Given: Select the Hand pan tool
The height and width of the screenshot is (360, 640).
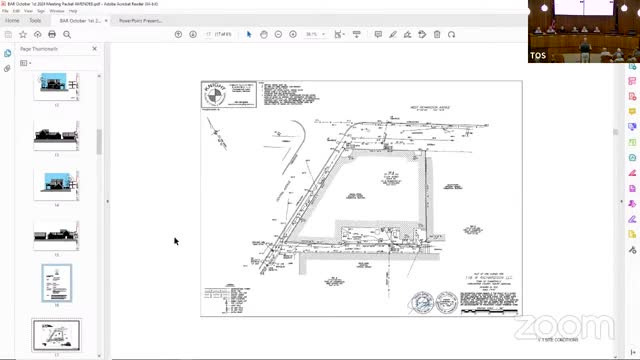Looking at the screenshot, I should 264,35.
